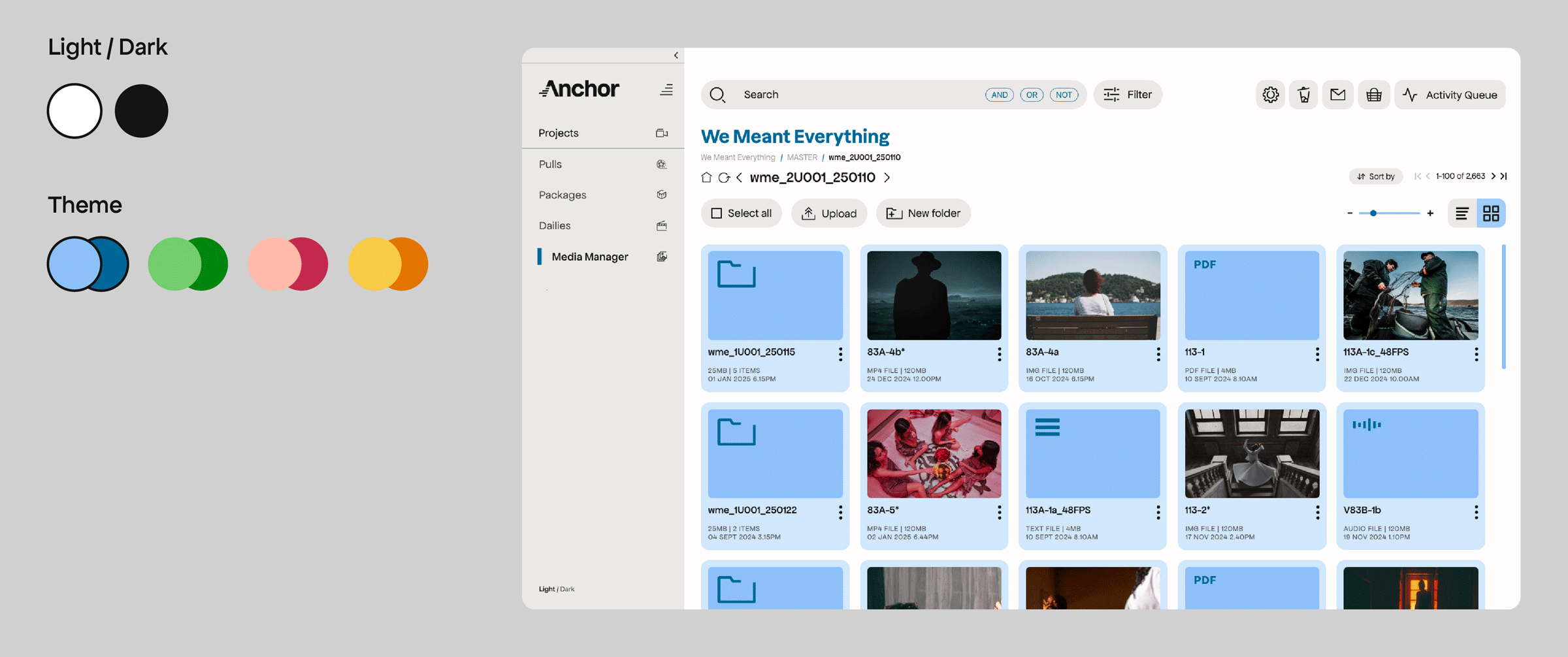Select the green theme swatch
The height and width of the screenshot is (657, 1568).
[x=188, y=264]
